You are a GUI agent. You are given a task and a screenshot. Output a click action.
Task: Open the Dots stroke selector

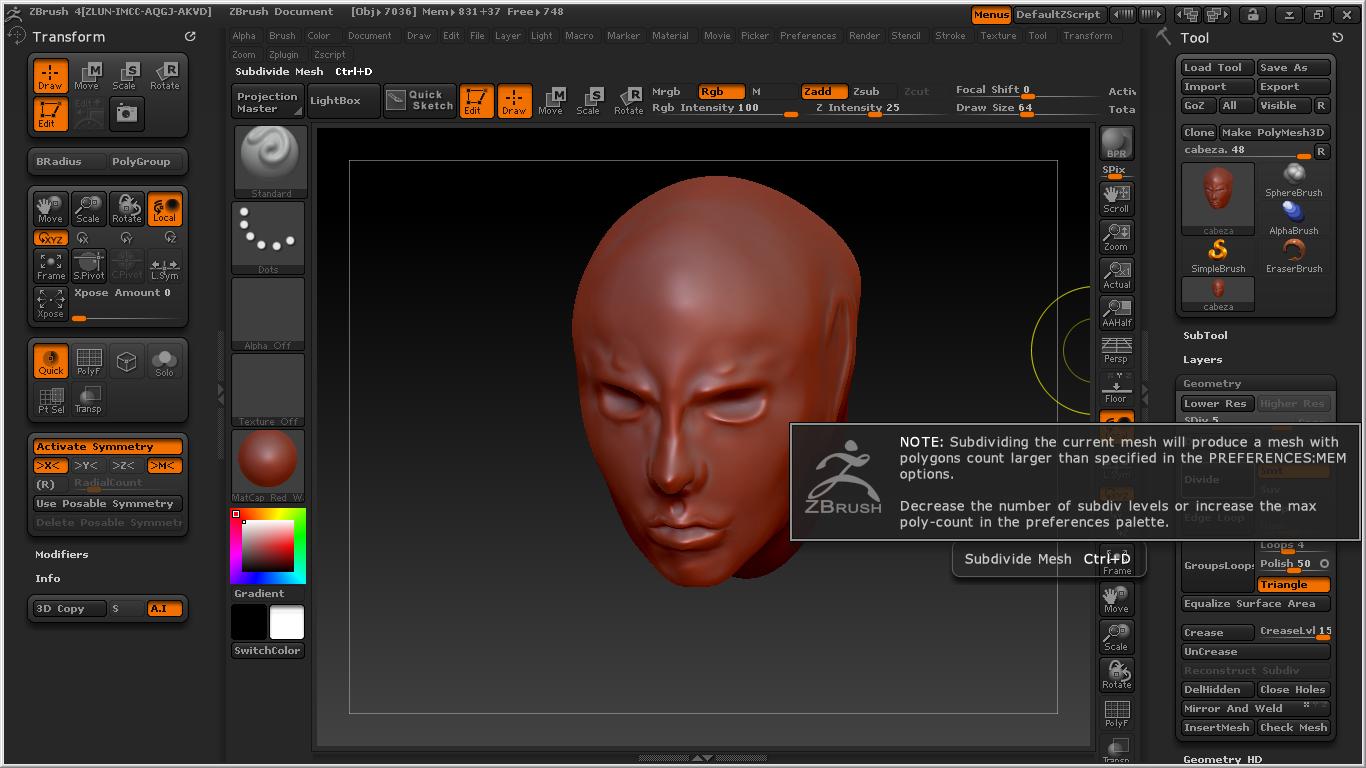point(268,238)
